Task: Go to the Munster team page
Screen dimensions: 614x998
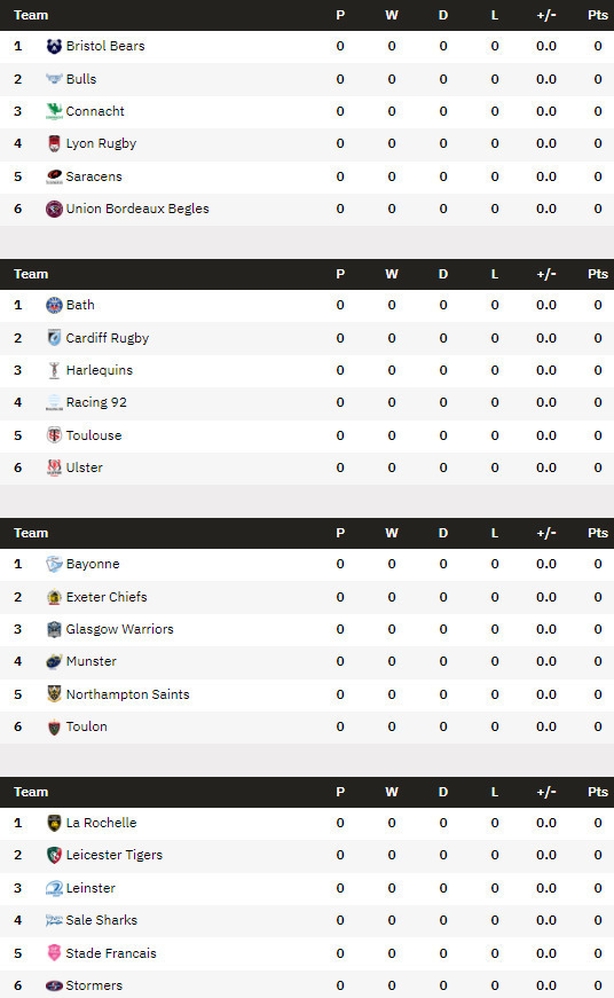Action: point(91,661)
